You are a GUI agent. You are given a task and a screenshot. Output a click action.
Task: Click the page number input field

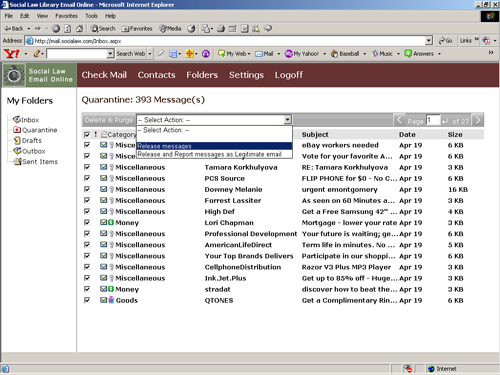(433, 120)
